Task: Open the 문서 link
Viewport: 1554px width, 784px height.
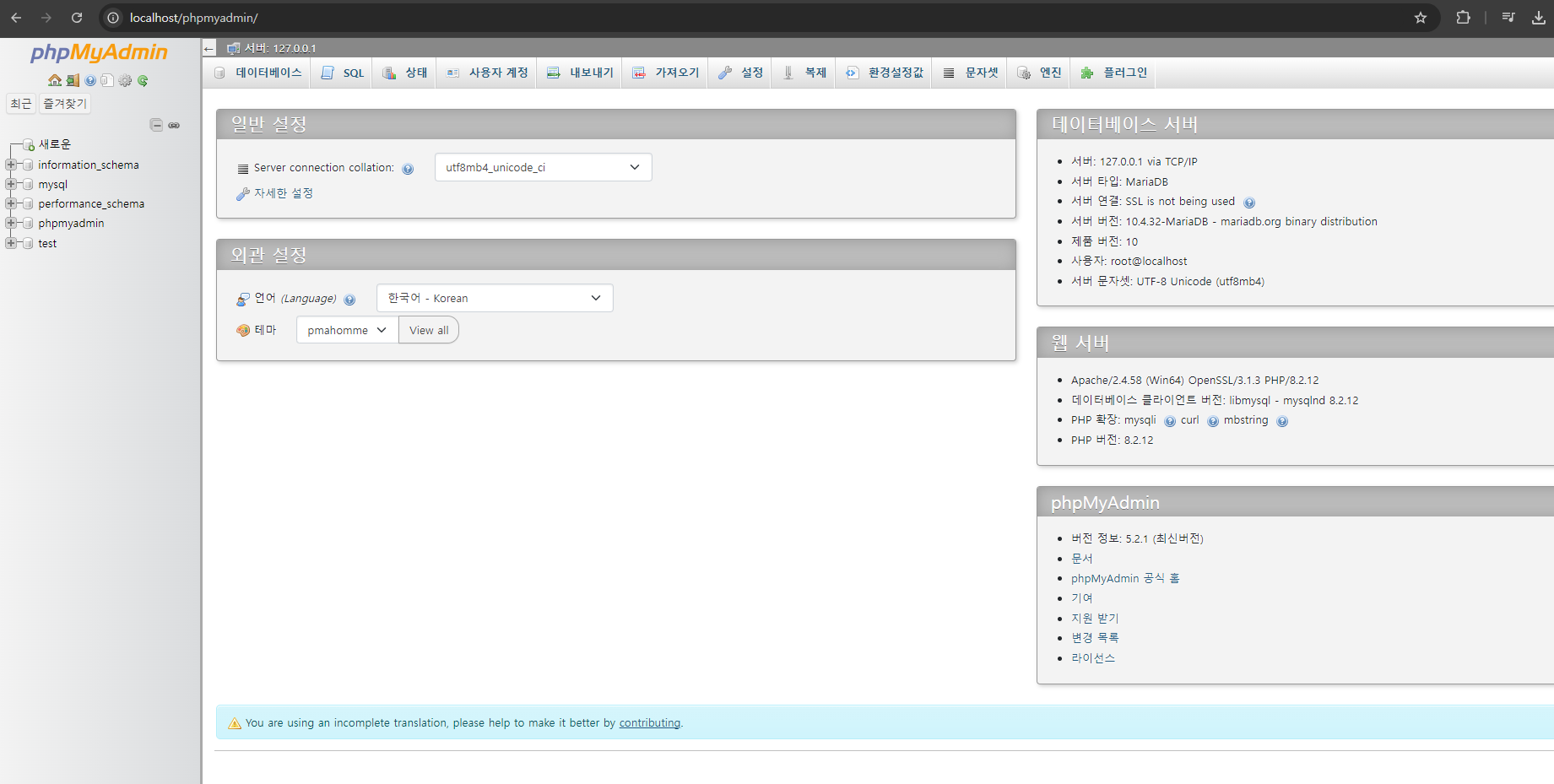Action: pos(1082,559)
